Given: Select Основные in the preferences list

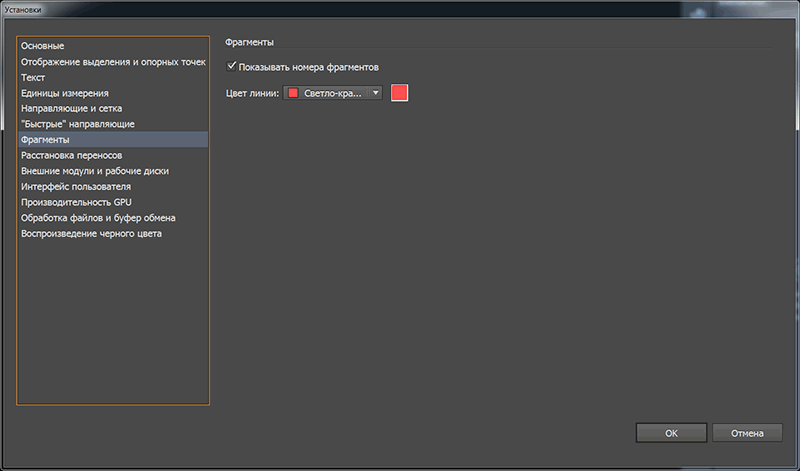Looking at the screenshot, I should [x=43, y=46].
